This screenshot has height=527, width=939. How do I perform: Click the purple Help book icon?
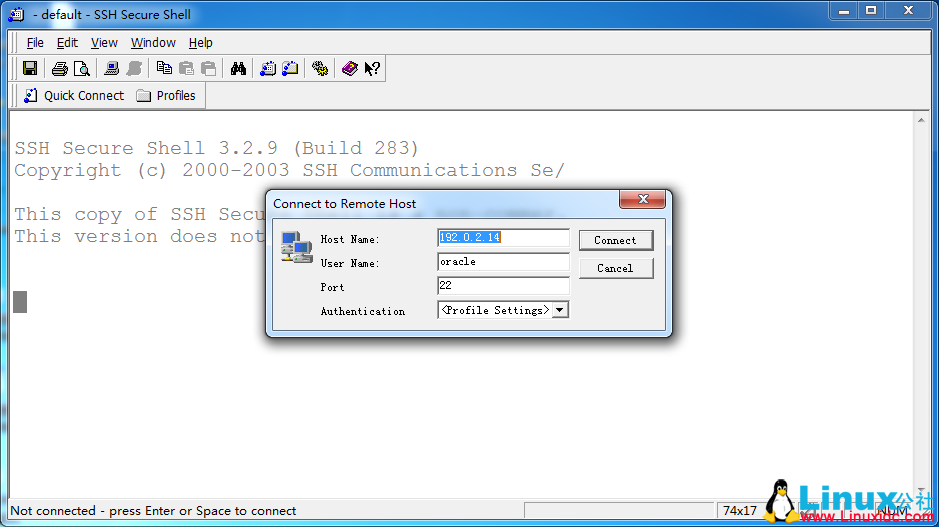pos(350,68)
